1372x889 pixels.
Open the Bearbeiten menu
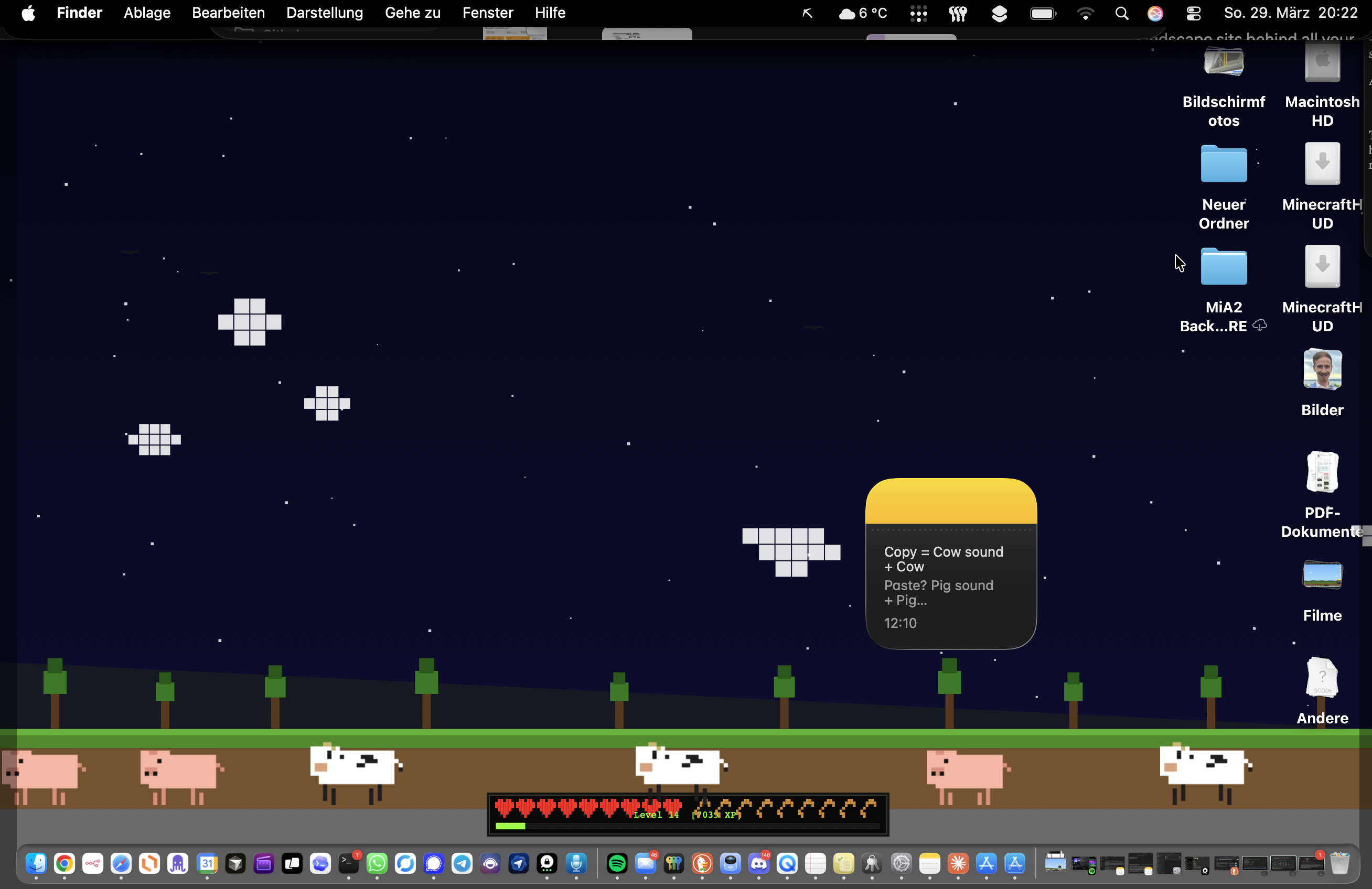click(x=228, y=13)
